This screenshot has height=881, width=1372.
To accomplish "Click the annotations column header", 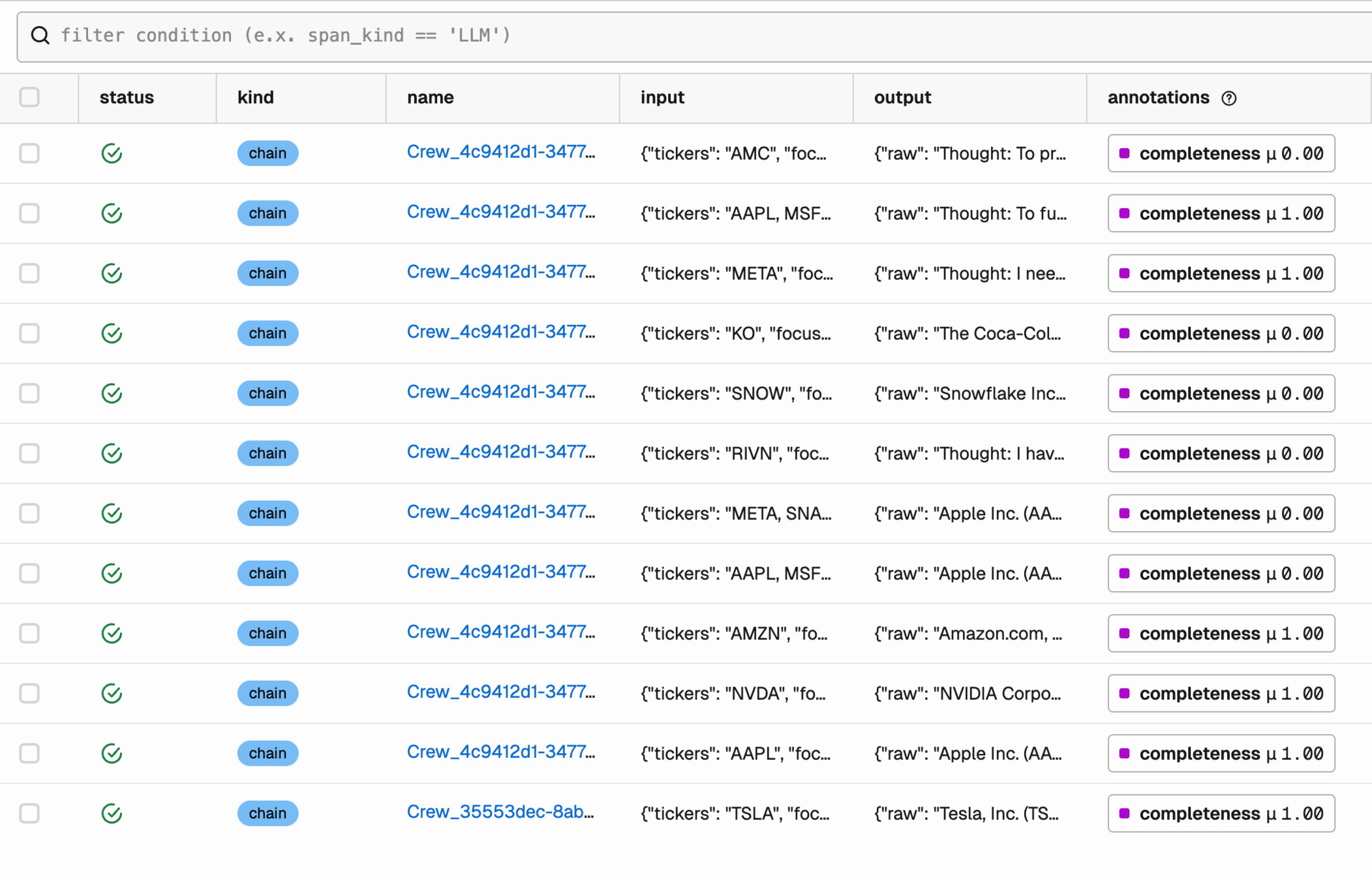I will pos(1158,97).
